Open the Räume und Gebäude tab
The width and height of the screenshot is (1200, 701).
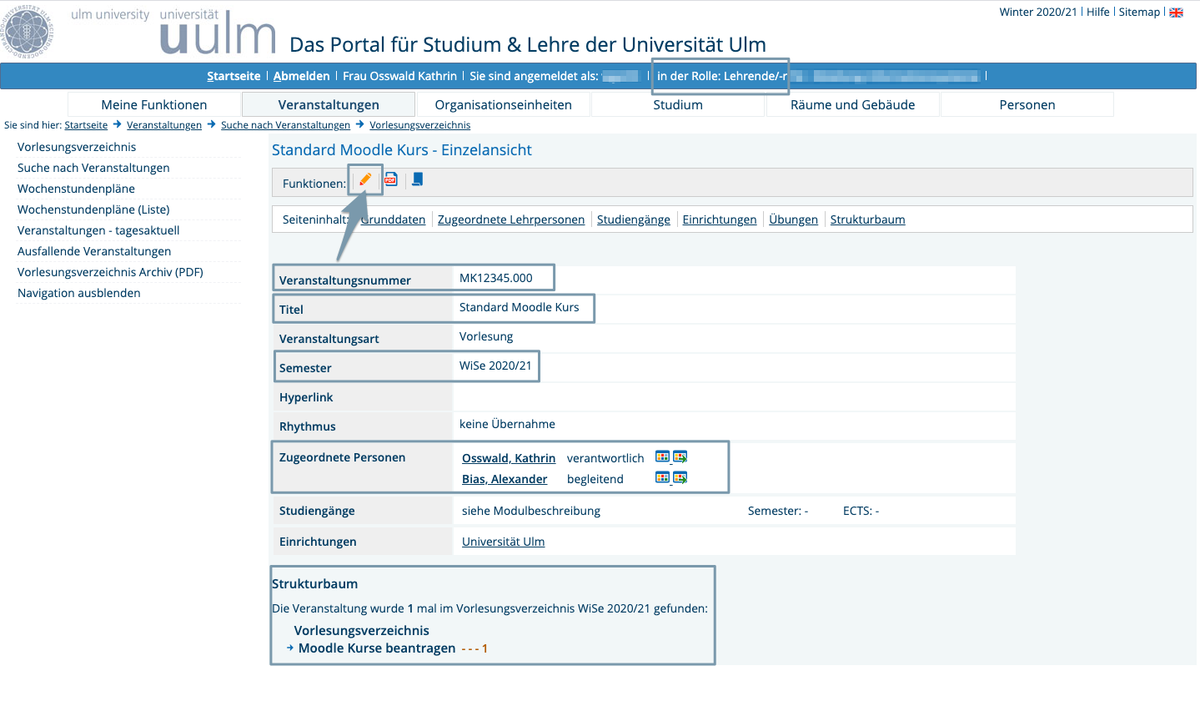tap(852, 105)
